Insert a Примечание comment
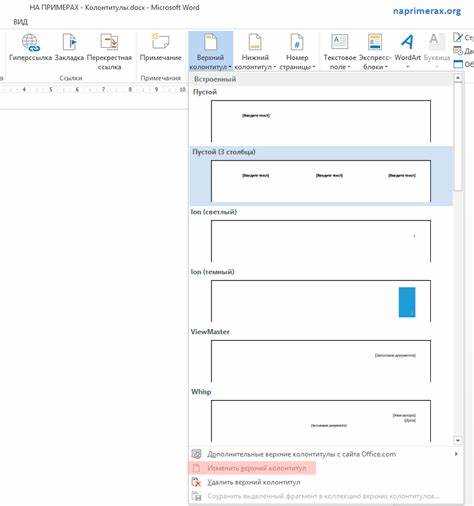474x506 pixels. 161,48
